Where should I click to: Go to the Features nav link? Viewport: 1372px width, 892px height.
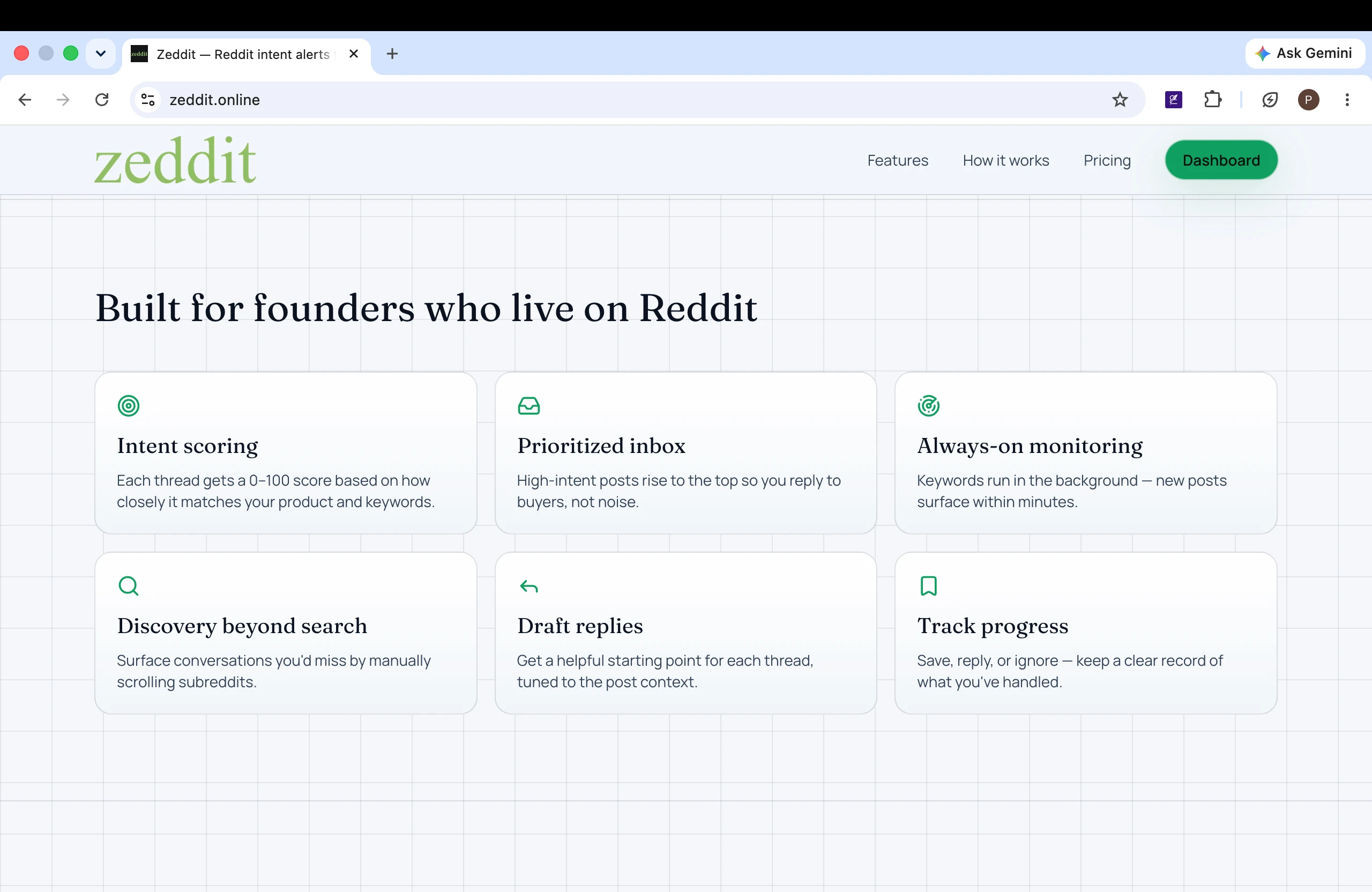[x=898, y=160]
